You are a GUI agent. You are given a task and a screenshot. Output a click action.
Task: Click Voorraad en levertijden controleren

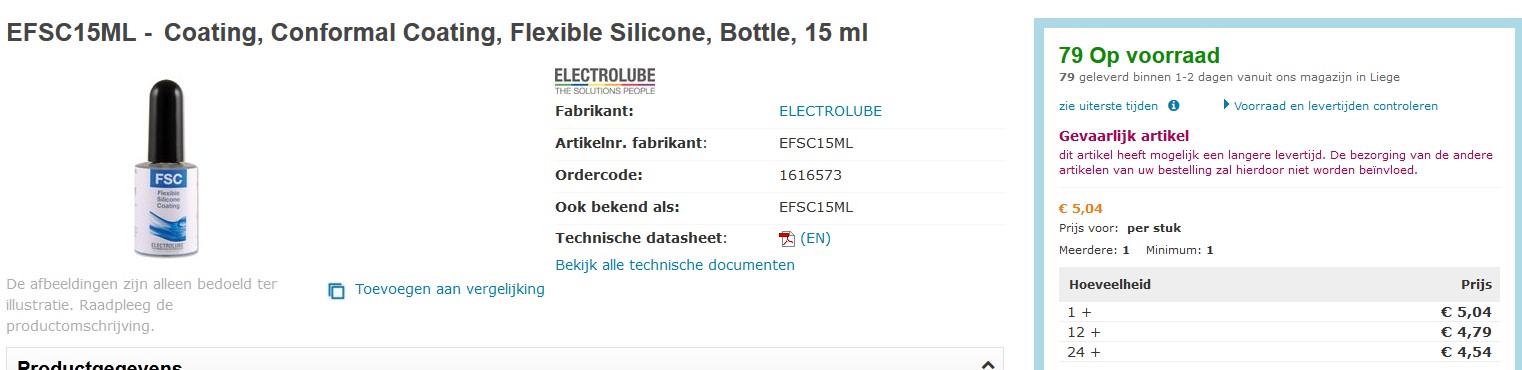(1336, 105)
